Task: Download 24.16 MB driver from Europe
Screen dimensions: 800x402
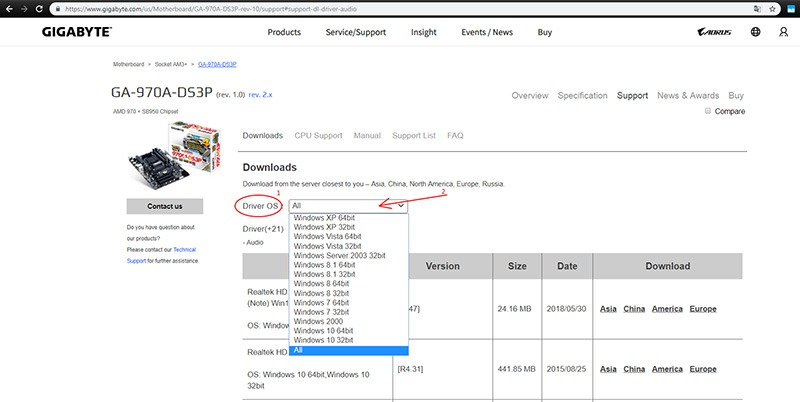Action: pos(703,309)
